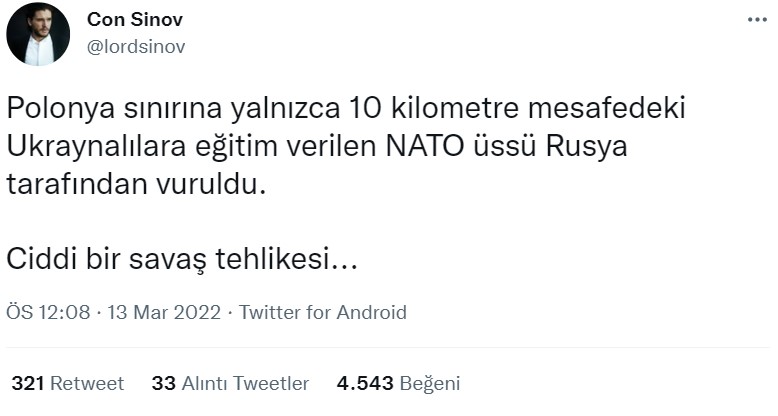This screenshot has width=778, height=416.
Task: Open the Con Sinov display name link
Action: click(135, 20)
